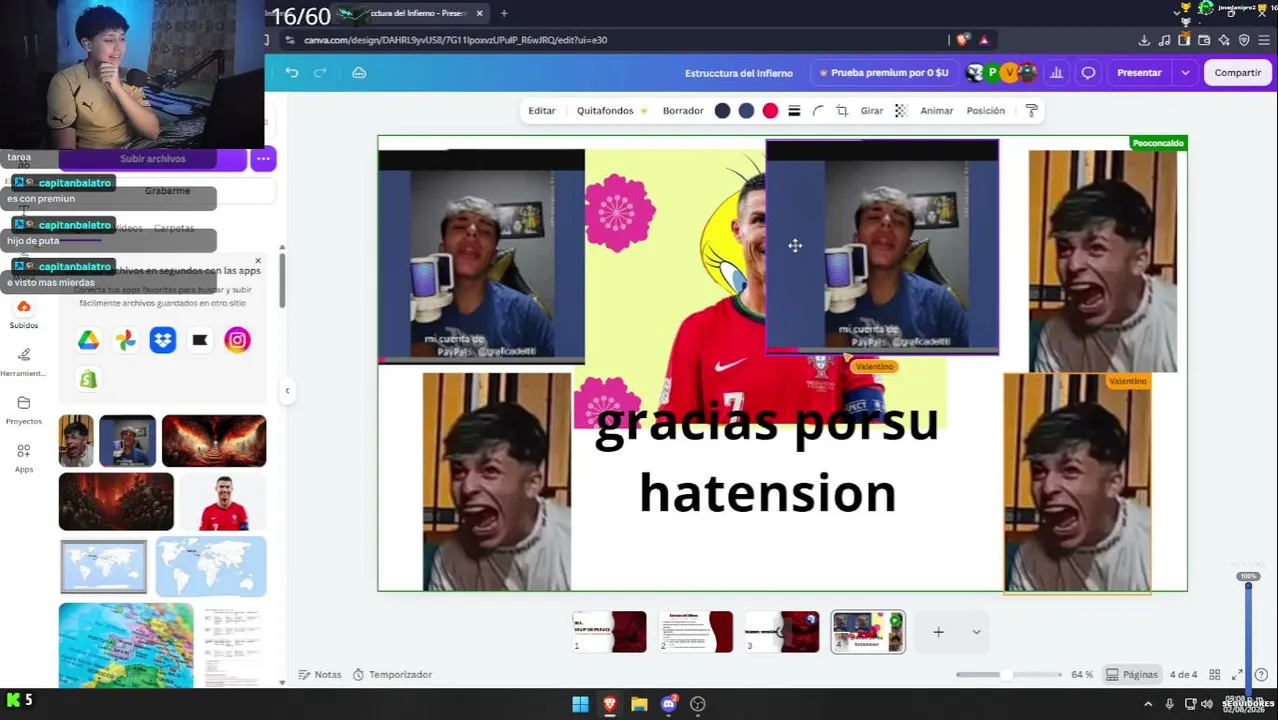Viewport: 1278px width, 720px height.
Task: Add new page with plus button
Action: point(938,632)
